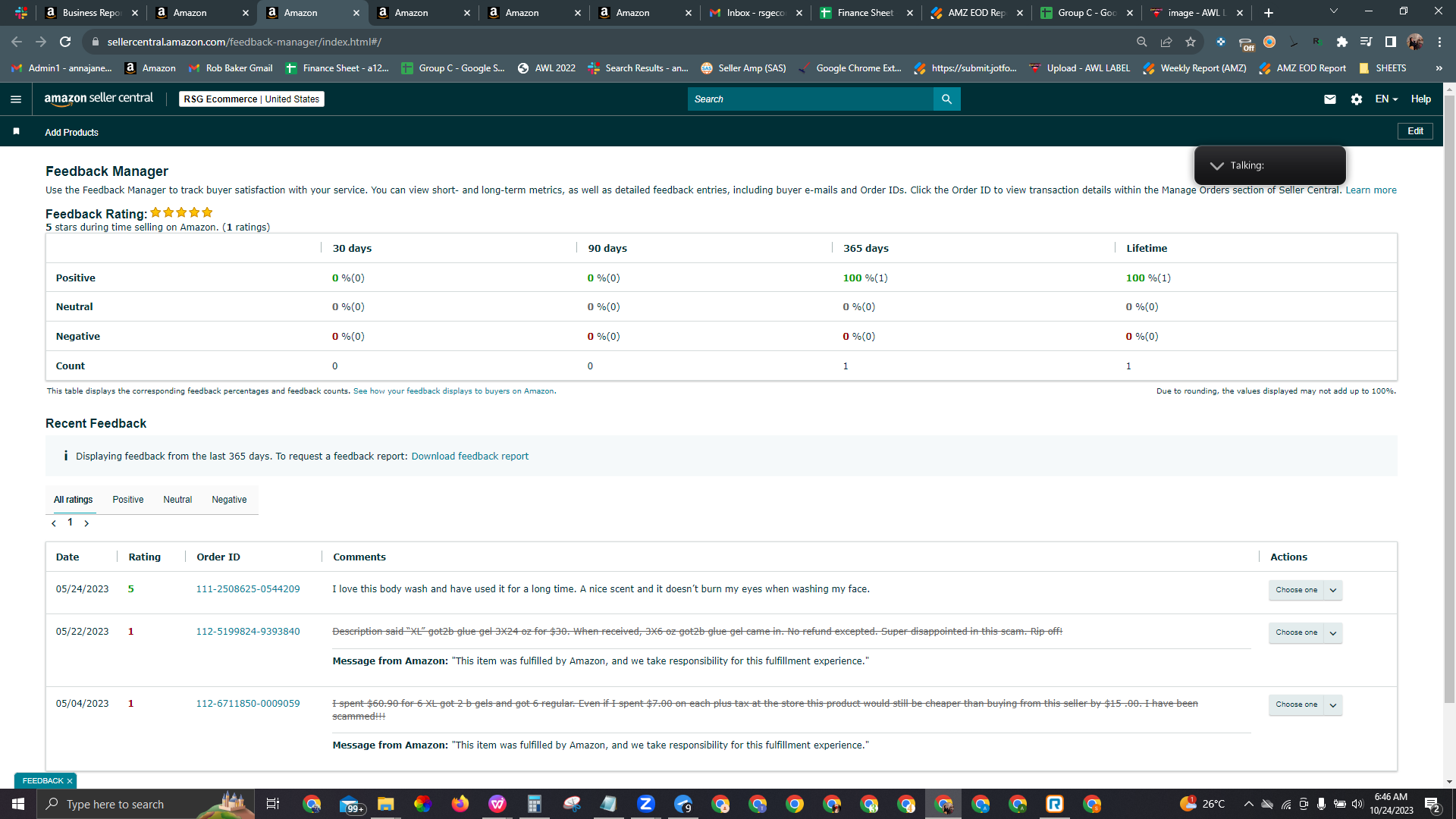Image resolution: width=1456 pixels, height=819 pixels.
Task: Switch to the Positive feedback tab
Action: (x=128, y=500)
